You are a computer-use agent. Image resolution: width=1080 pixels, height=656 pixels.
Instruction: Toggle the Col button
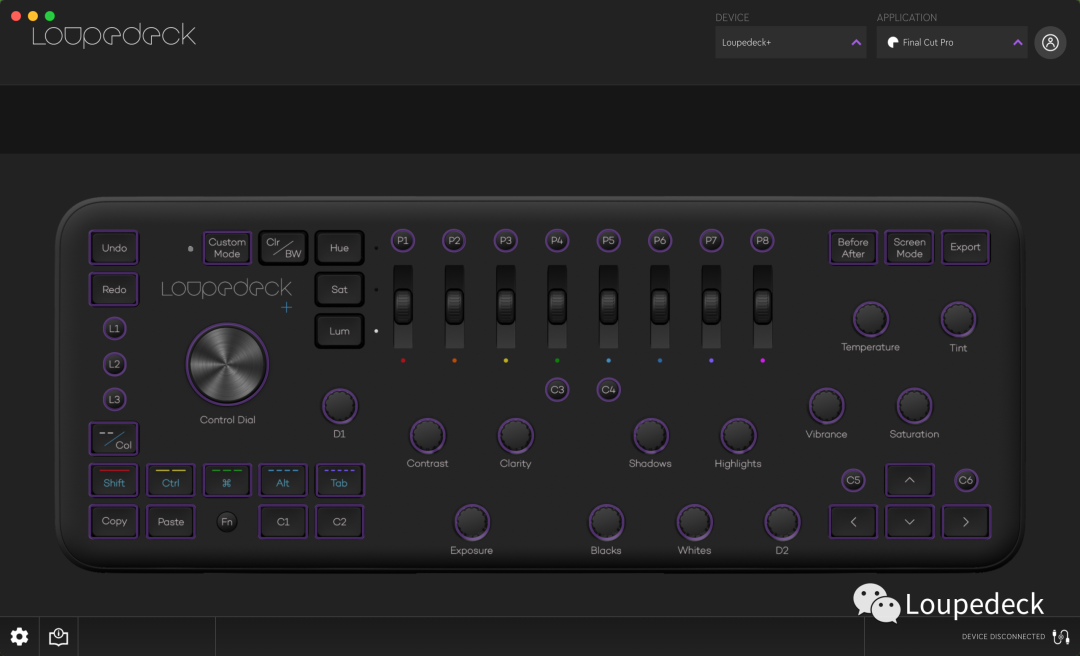(114, 439)
